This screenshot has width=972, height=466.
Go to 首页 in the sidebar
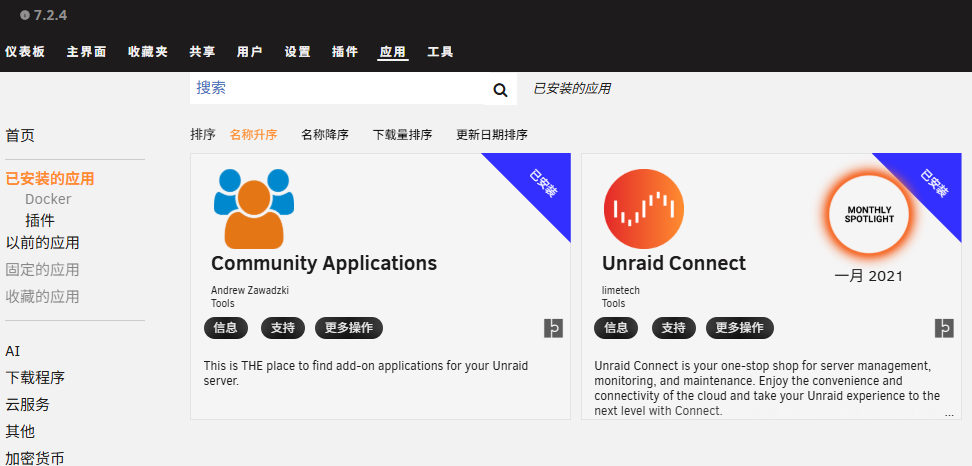(x=20, y=136)
